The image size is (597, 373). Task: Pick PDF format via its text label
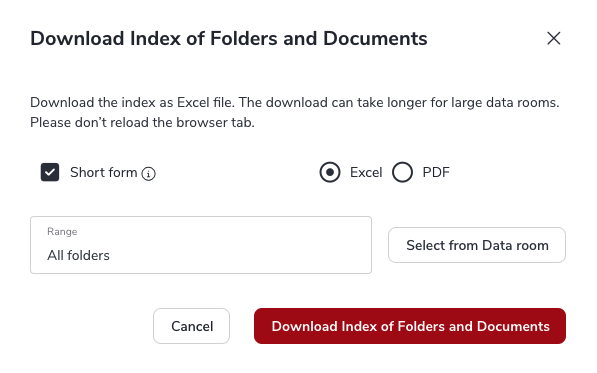[x=436, y=172]
